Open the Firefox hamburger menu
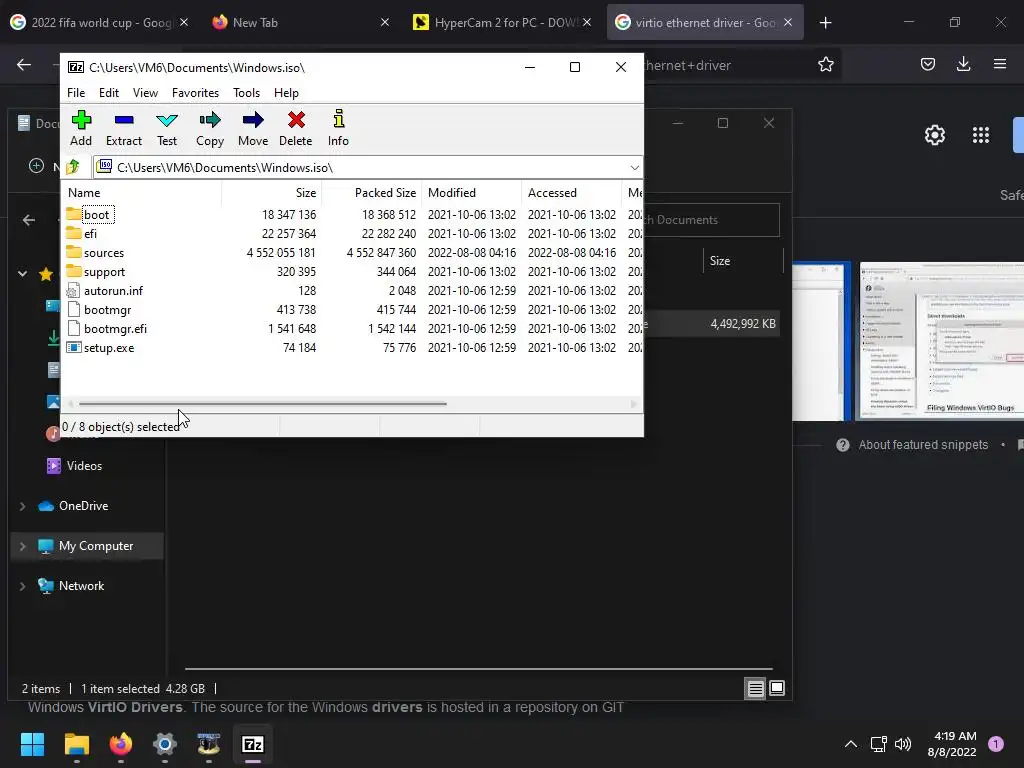The width and height of the screenshot is (1024, 768). coord(1000,64)
